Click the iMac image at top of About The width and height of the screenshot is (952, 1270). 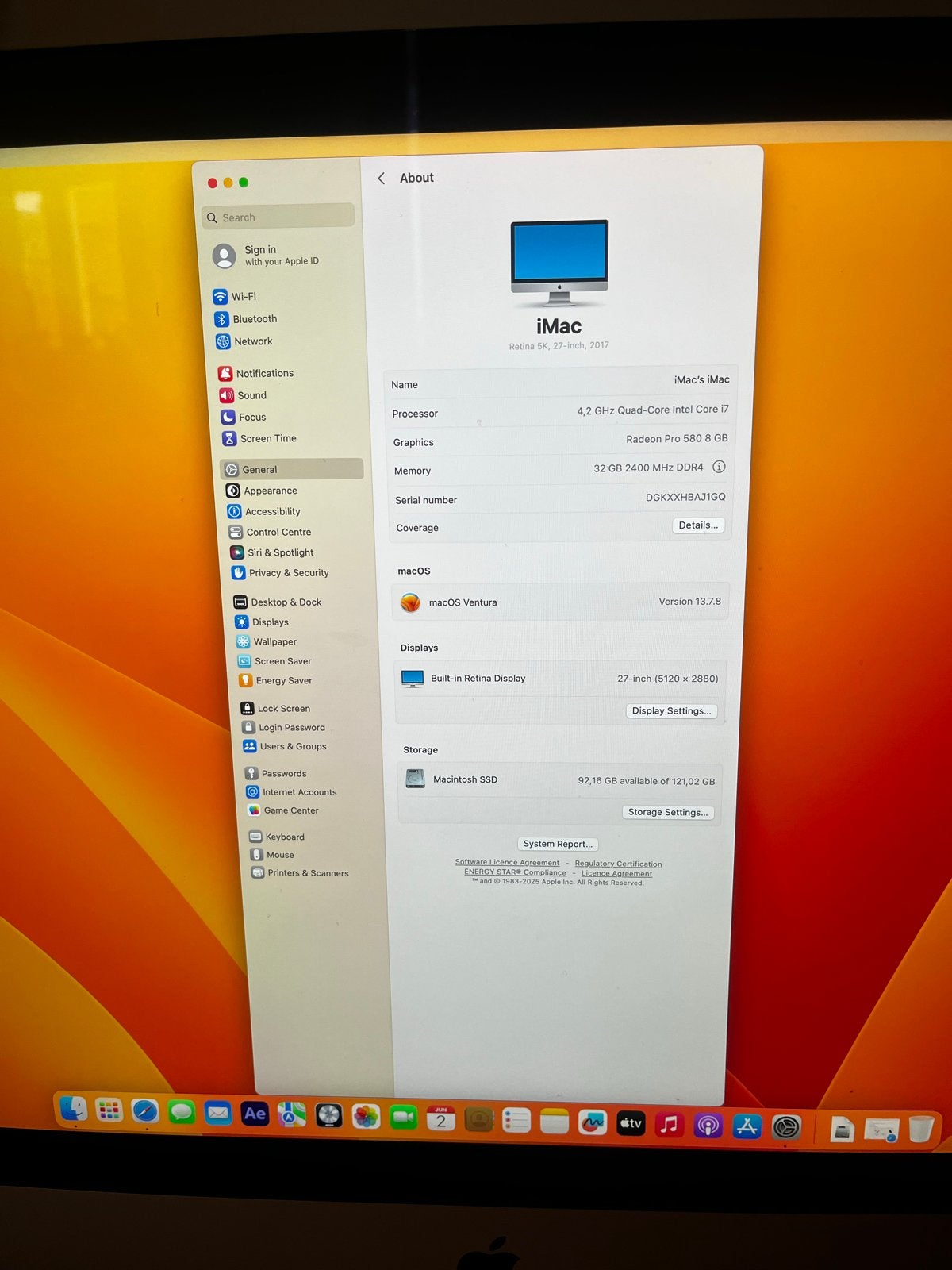559,263
